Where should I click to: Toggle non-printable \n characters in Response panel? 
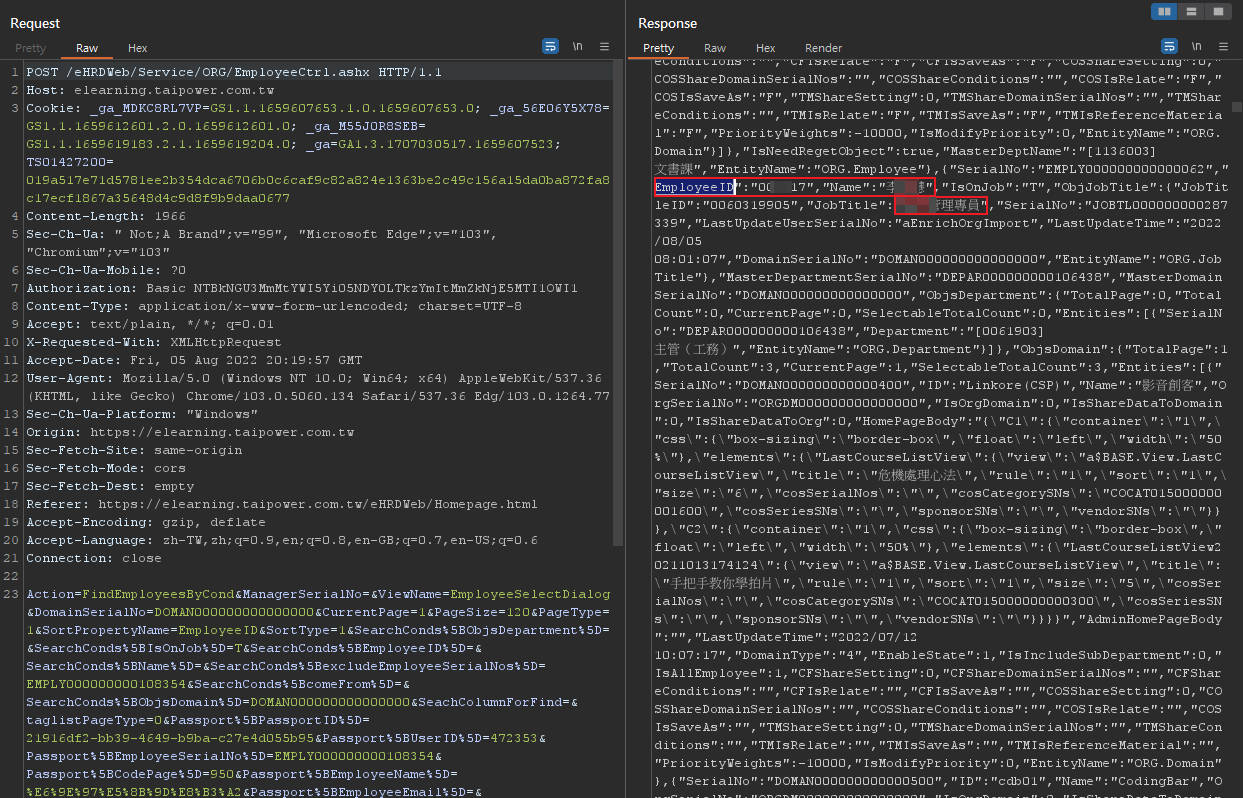click(x=1197, y=46)
